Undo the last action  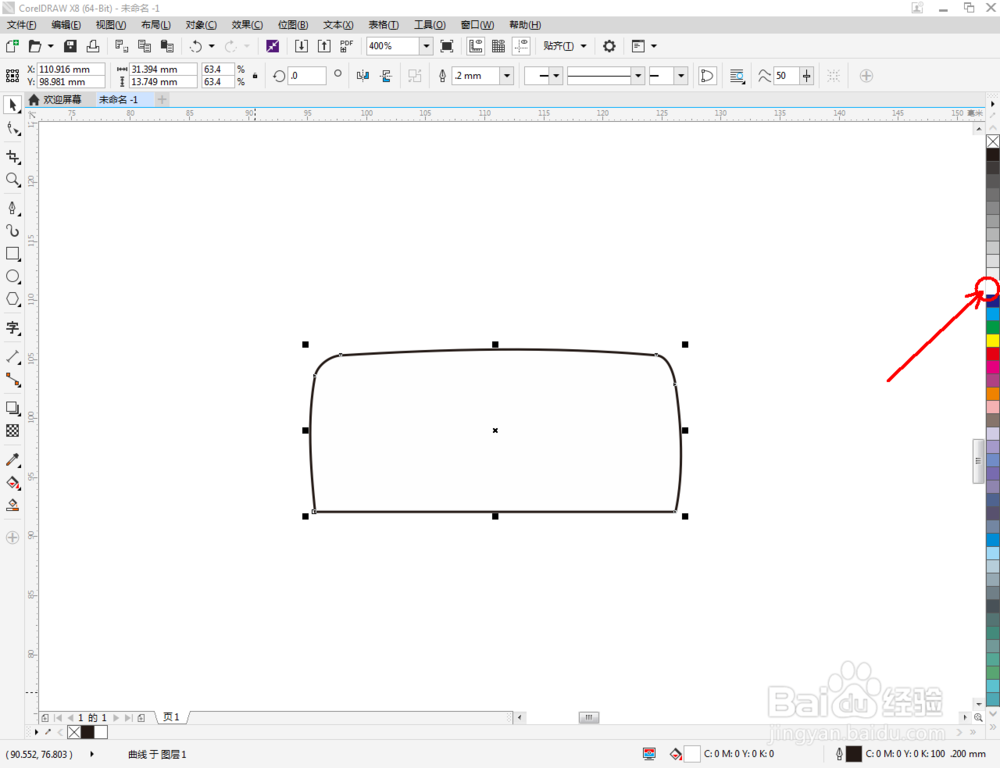[x=196, y=46]
